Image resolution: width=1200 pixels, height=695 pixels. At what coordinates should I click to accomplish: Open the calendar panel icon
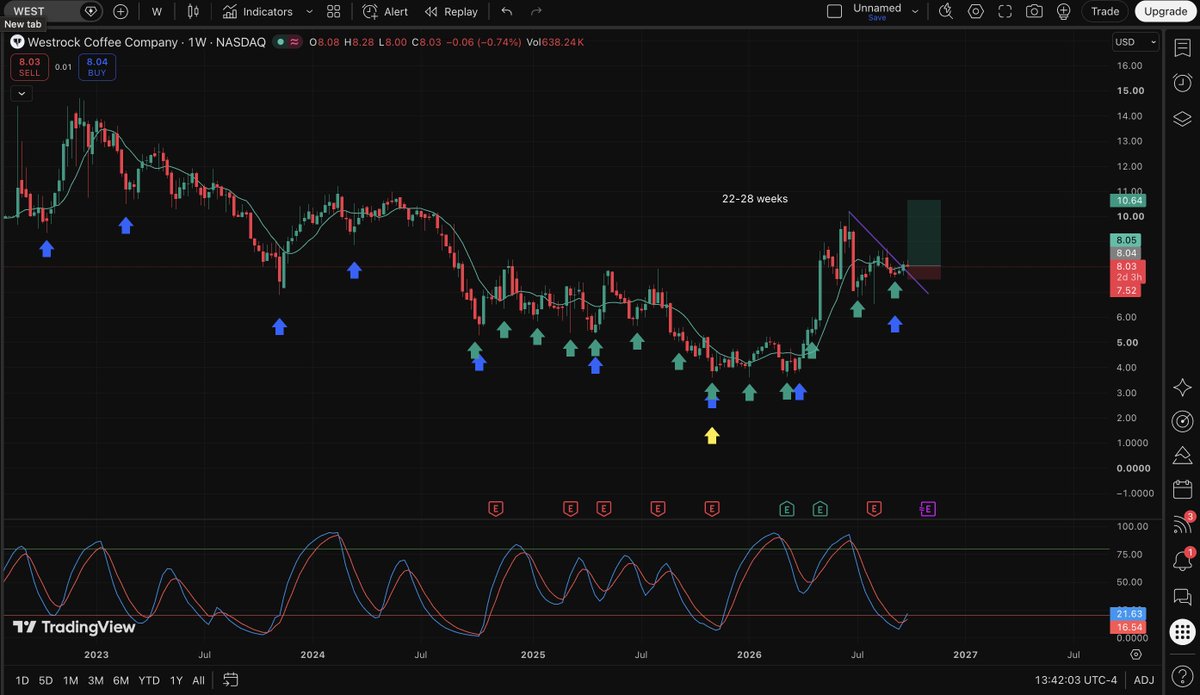pos(1181,489)
